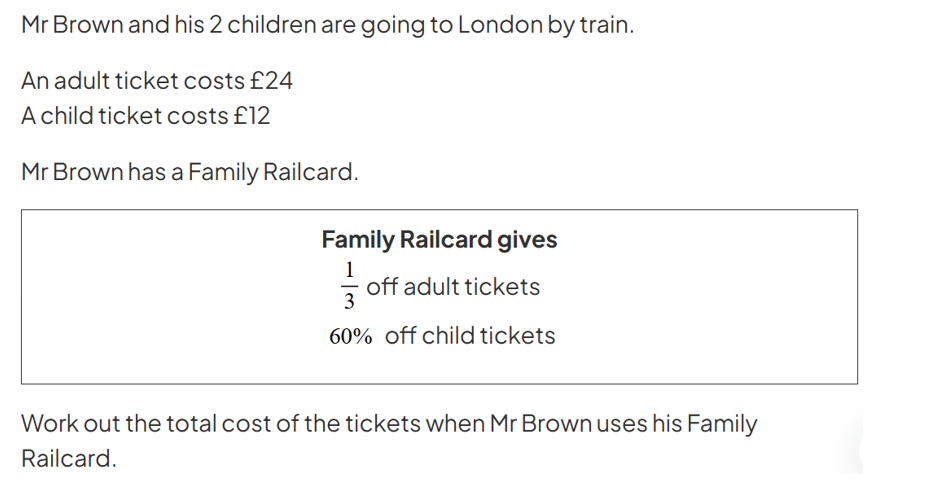Click the final word 'Railcard.' at bottom
Screen dimensions: 938x487
point(69,459)
